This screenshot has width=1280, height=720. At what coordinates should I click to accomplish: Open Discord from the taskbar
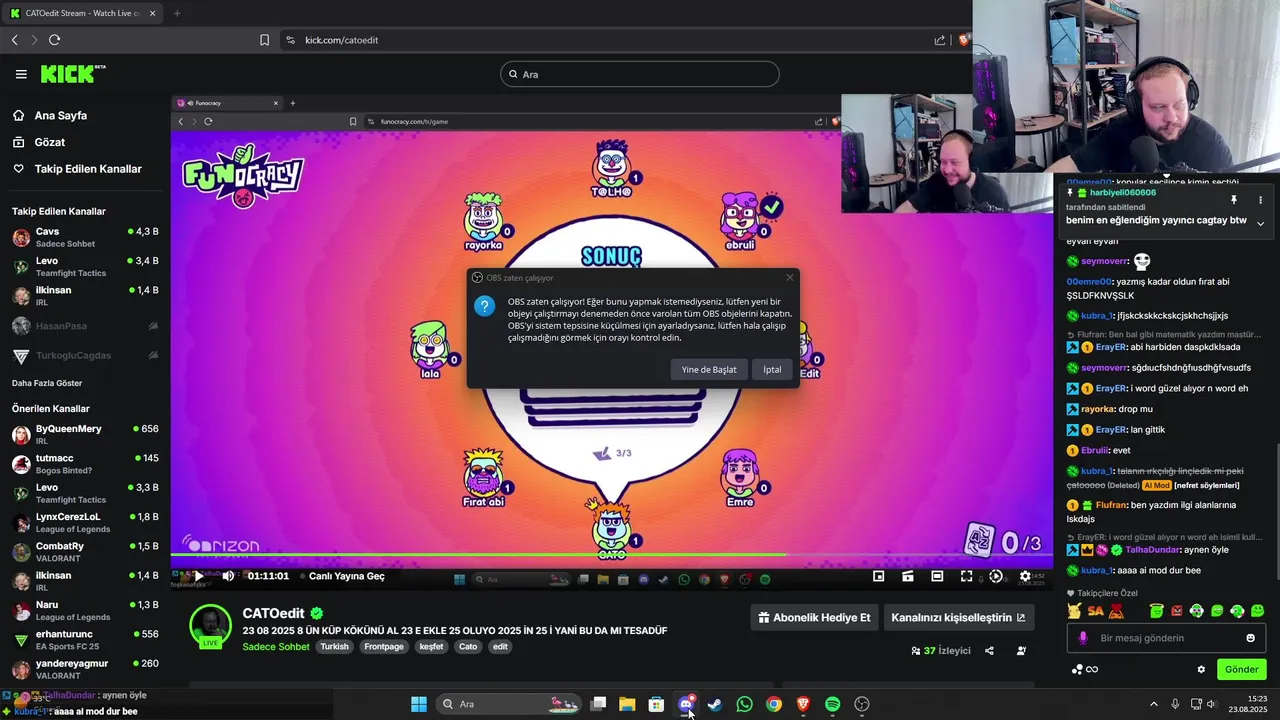tap(686, 704)
